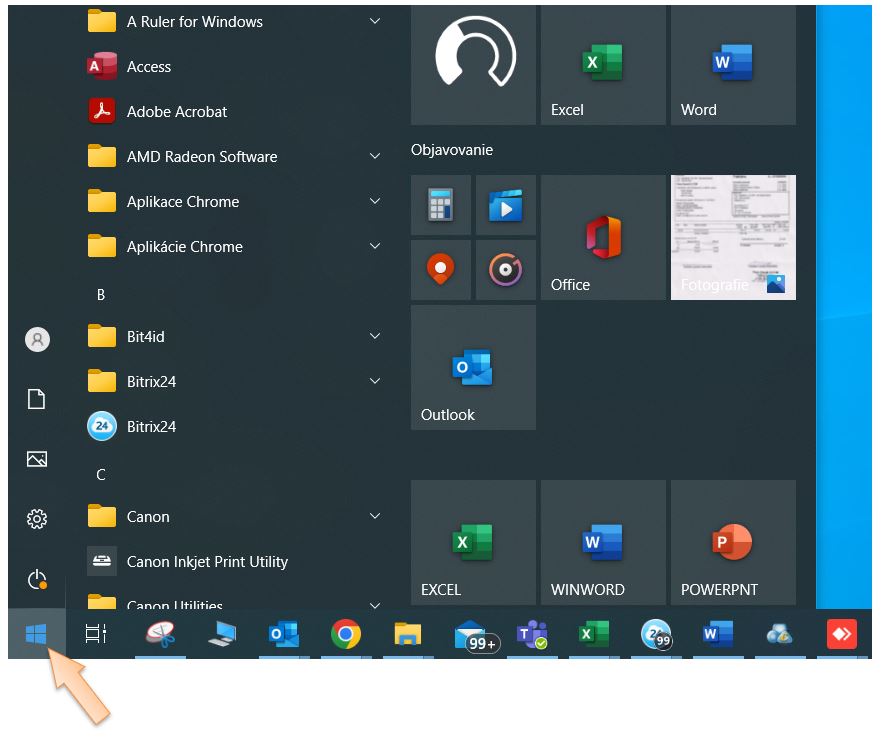The height and width of the screenshot is (746, 888).
Task: Expand the AMD Radeon Software folder
Action: point(375,157)
